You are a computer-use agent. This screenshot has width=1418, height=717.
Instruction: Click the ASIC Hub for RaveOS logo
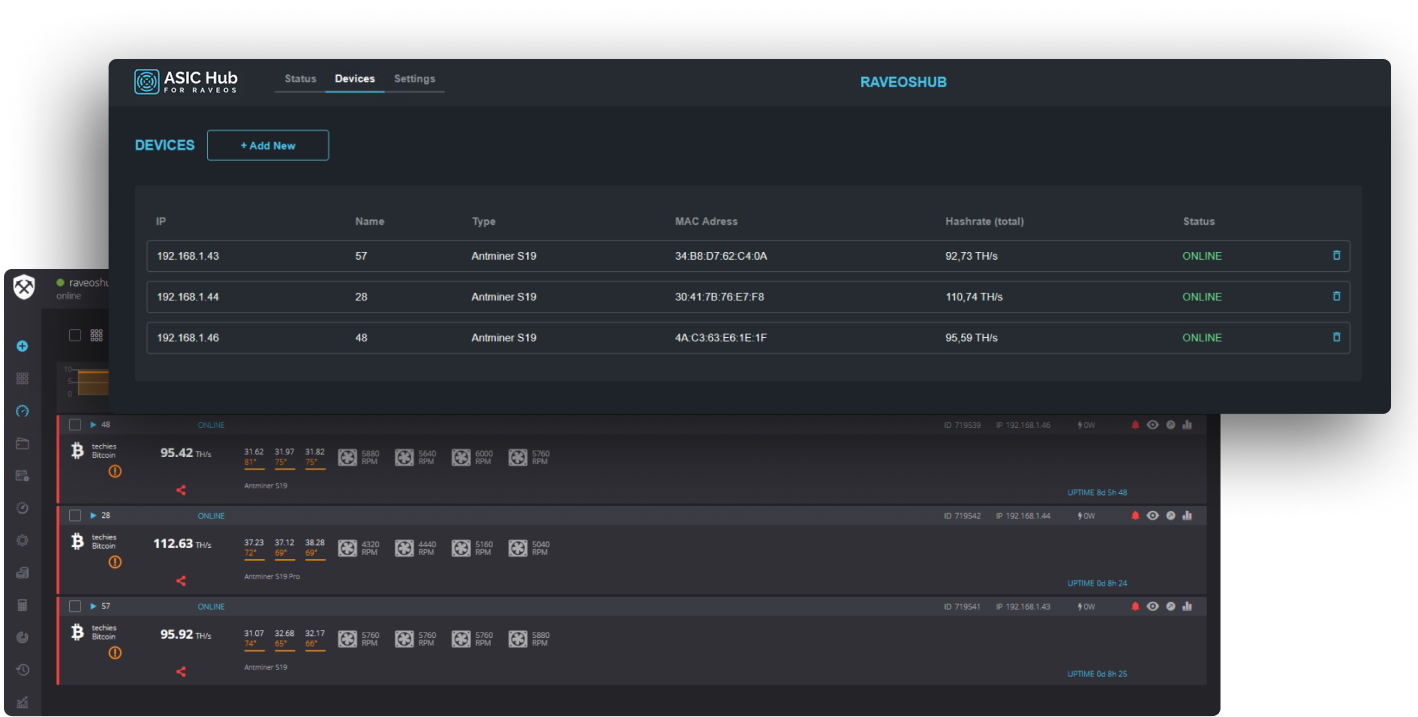coord(186,81)
